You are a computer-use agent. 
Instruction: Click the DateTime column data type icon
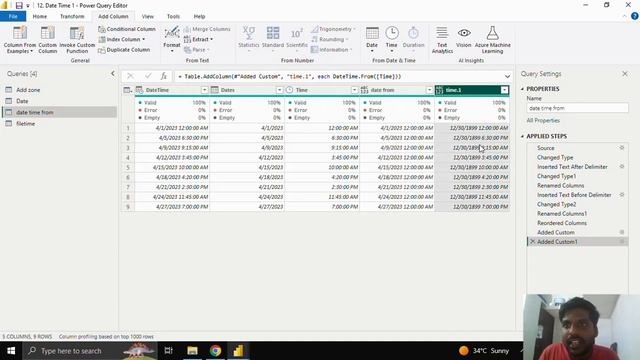coord(140,90)
